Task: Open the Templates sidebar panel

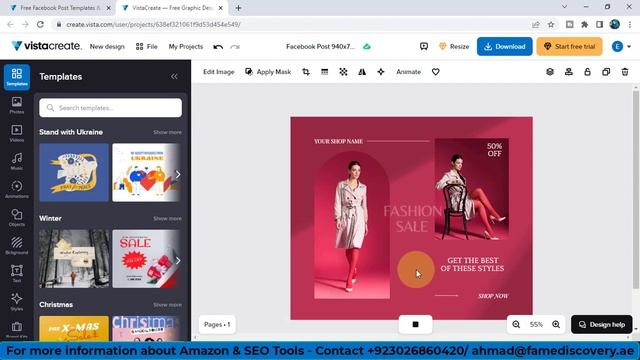Action: tap(17, 77)
